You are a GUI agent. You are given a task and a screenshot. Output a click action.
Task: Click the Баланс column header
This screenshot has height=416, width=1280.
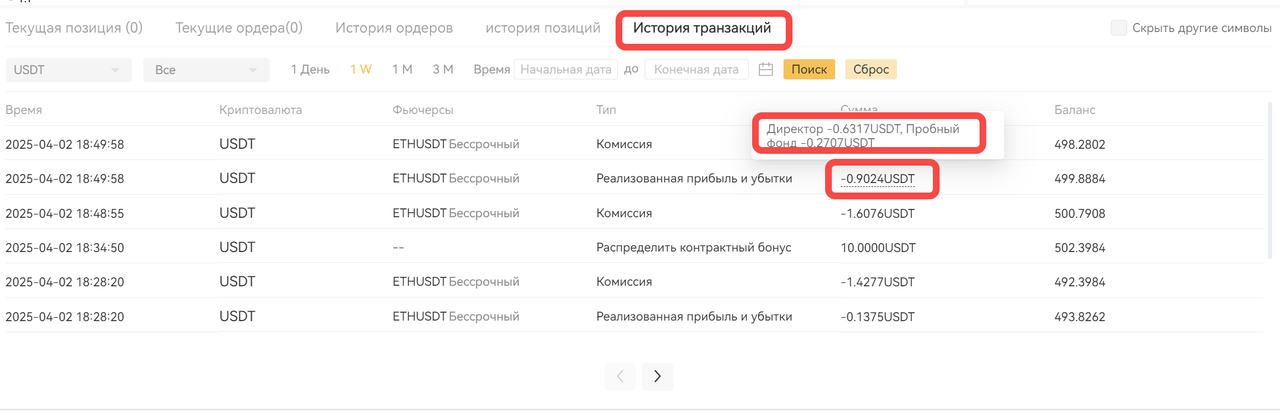tap(1075, 110)
